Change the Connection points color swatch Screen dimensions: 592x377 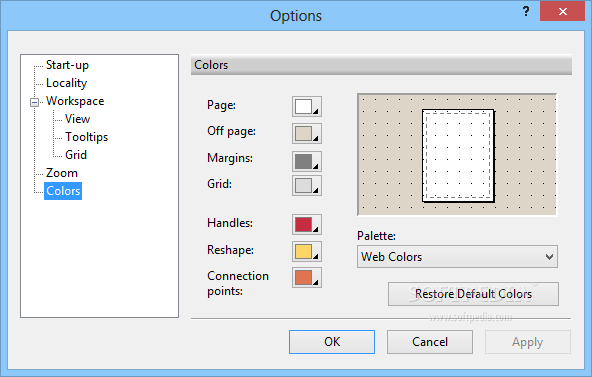pyautogui.click(x=307, y=277)
